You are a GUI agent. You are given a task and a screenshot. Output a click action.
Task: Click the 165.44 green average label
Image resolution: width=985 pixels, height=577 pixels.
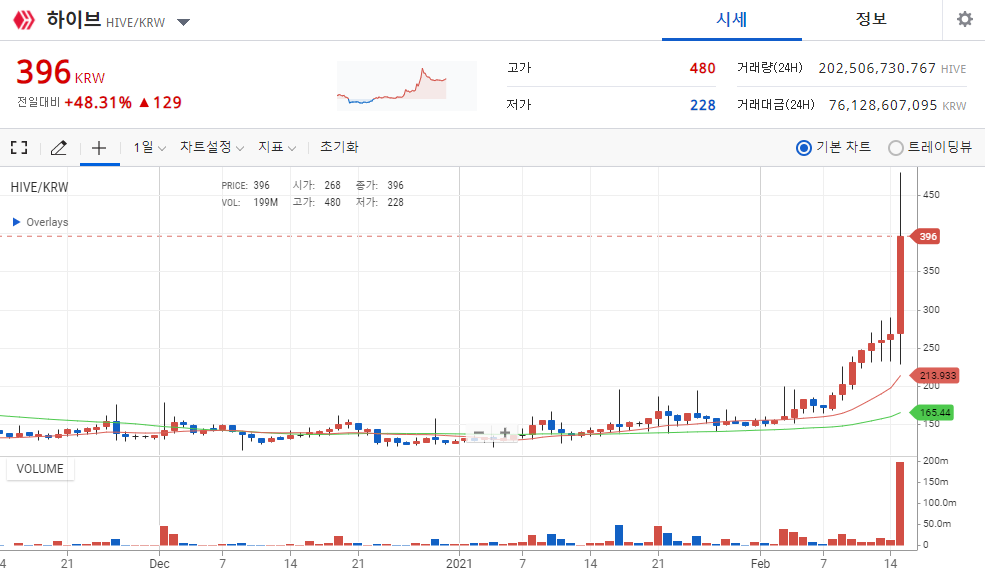click(x=933, y=413)
